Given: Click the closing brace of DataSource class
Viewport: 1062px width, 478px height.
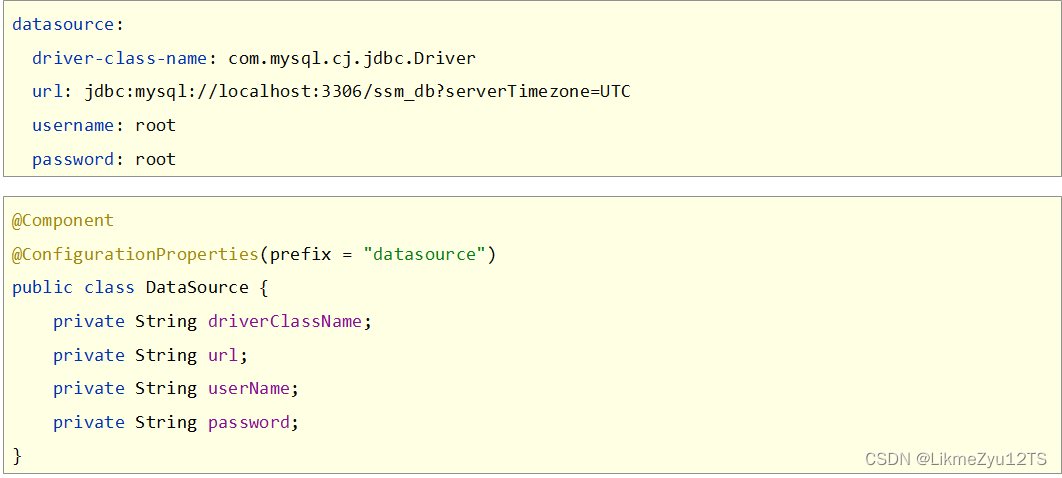Looking at the screenshot, I should pyautogui.click(x=18, y=456).
